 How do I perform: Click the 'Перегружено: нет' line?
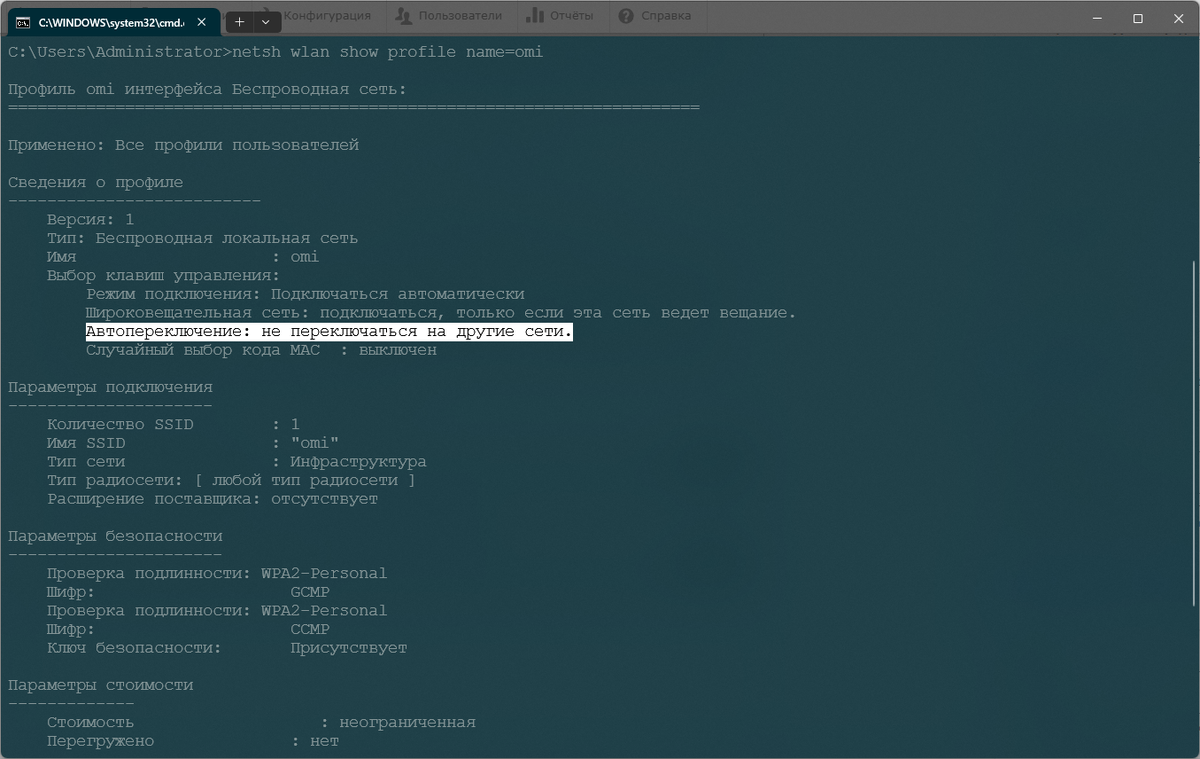(193, 741)
